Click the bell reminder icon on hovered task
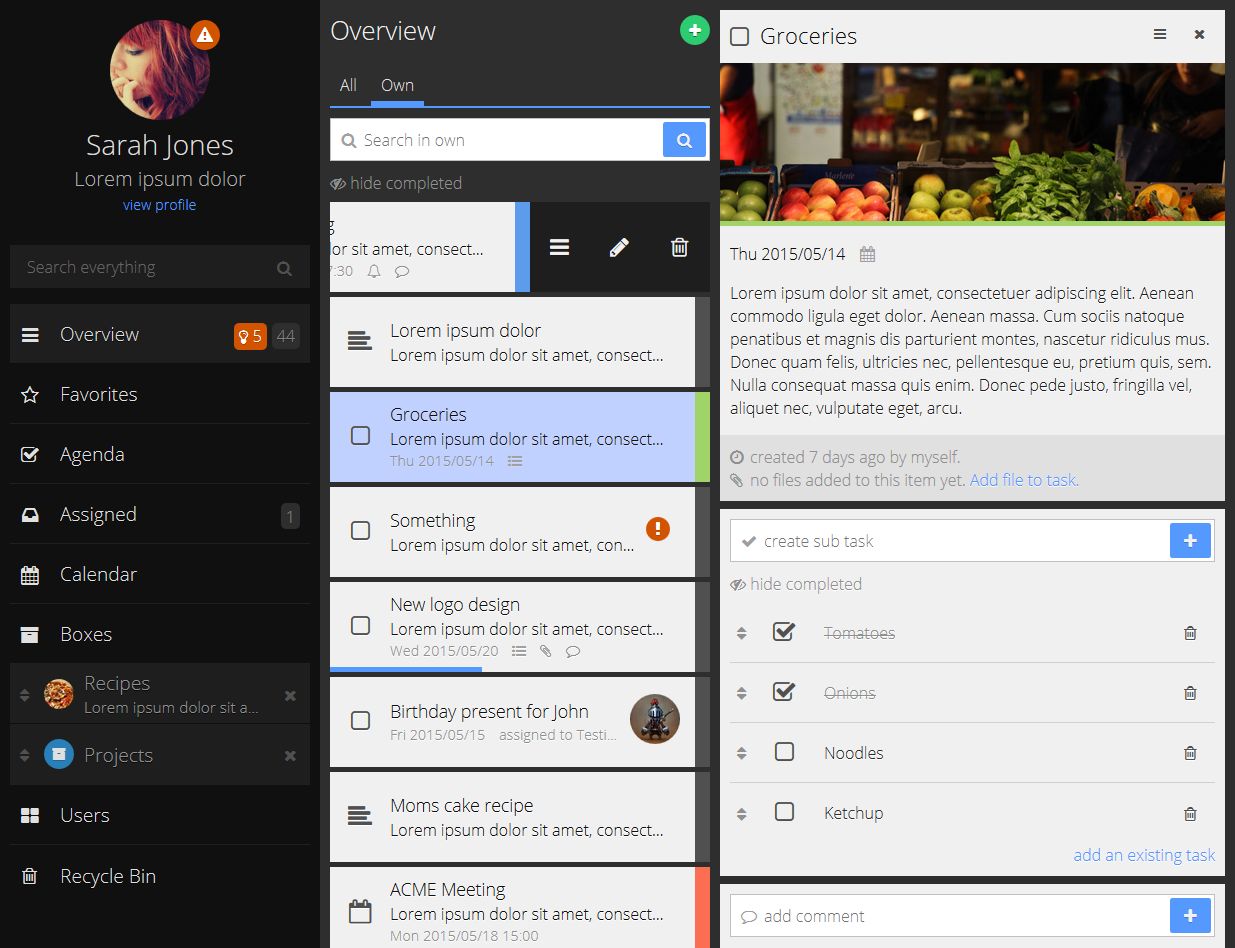1235x948 pixels. [x=374, y=270]
